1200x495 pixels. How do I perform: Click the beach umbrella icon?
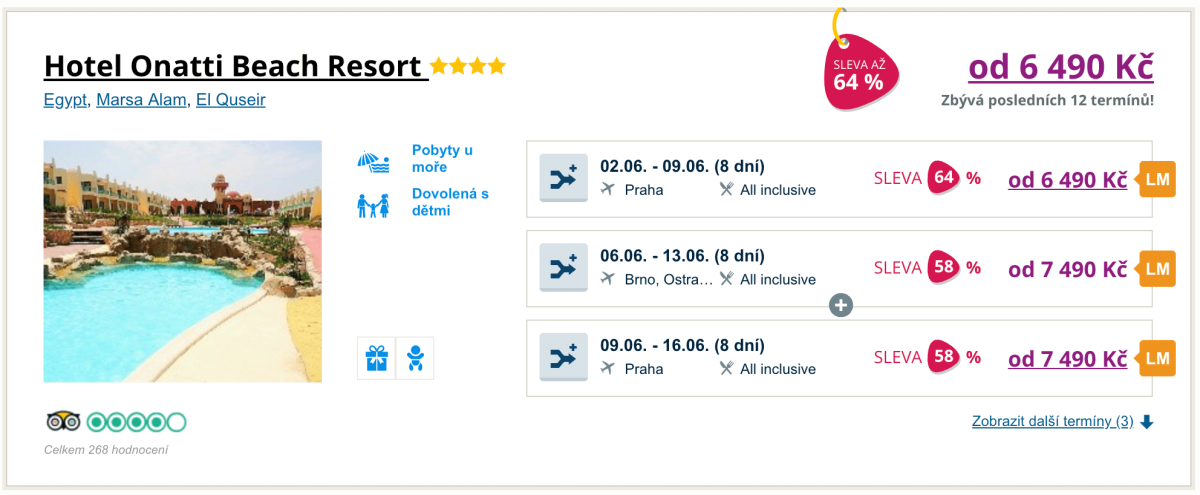click(373, 160)
